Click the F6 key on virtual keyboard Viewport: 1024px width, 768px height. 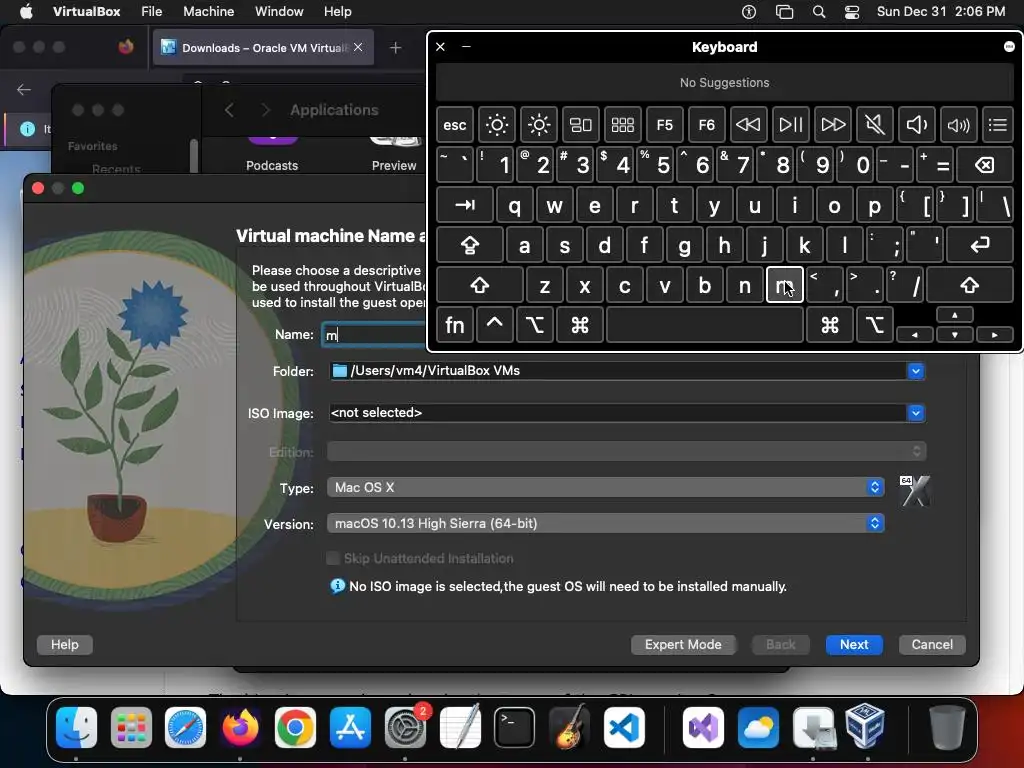tap(707, 125)
